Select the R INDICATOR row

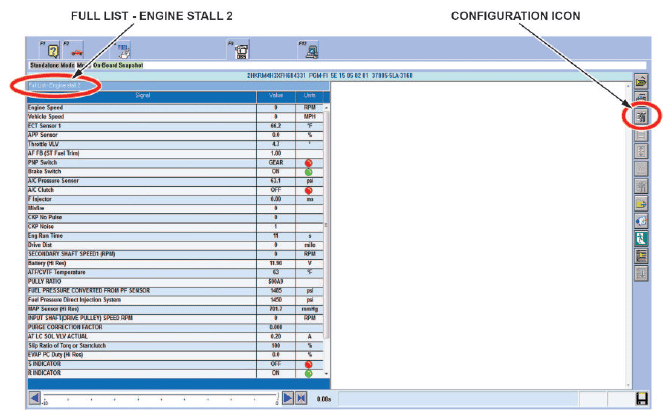(175, 373)
